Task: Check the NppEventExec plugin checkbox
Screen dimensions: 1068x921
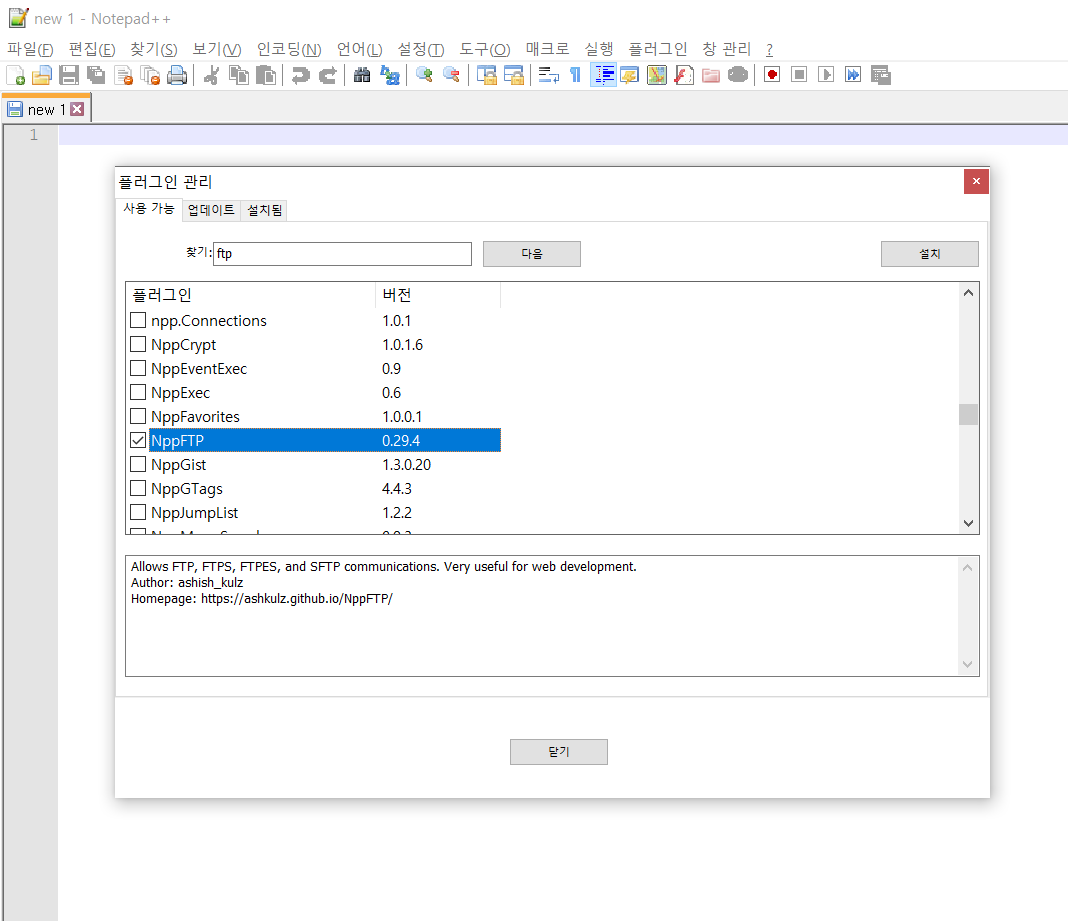Action: click(138, 368)
